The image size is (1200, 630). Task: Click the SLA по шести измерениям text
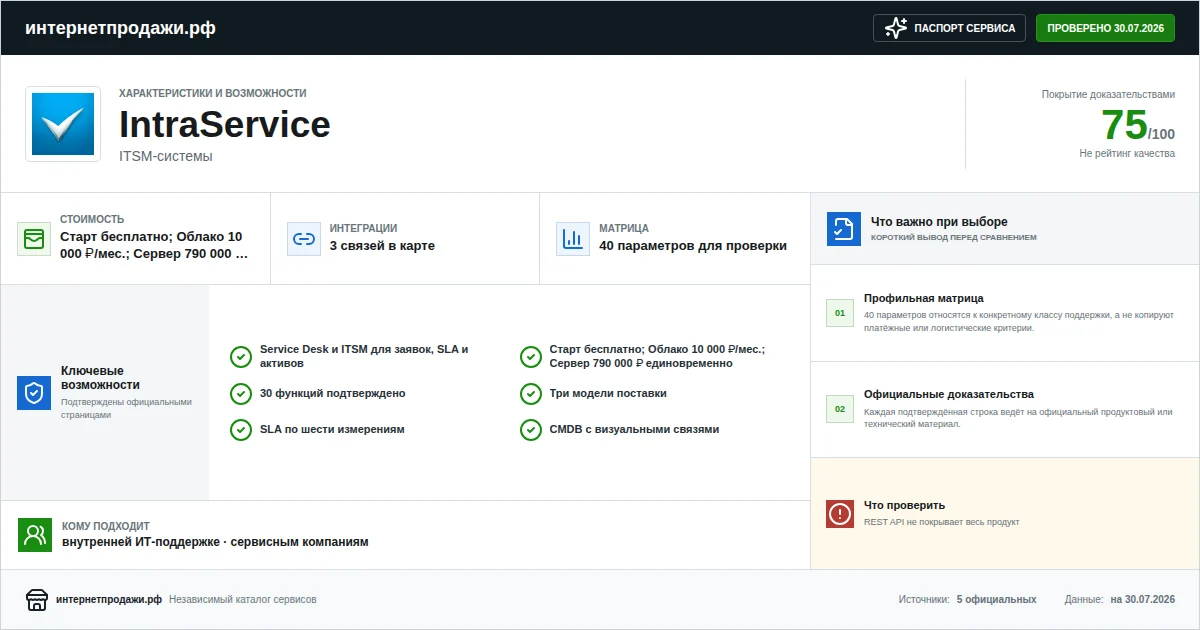332,429
